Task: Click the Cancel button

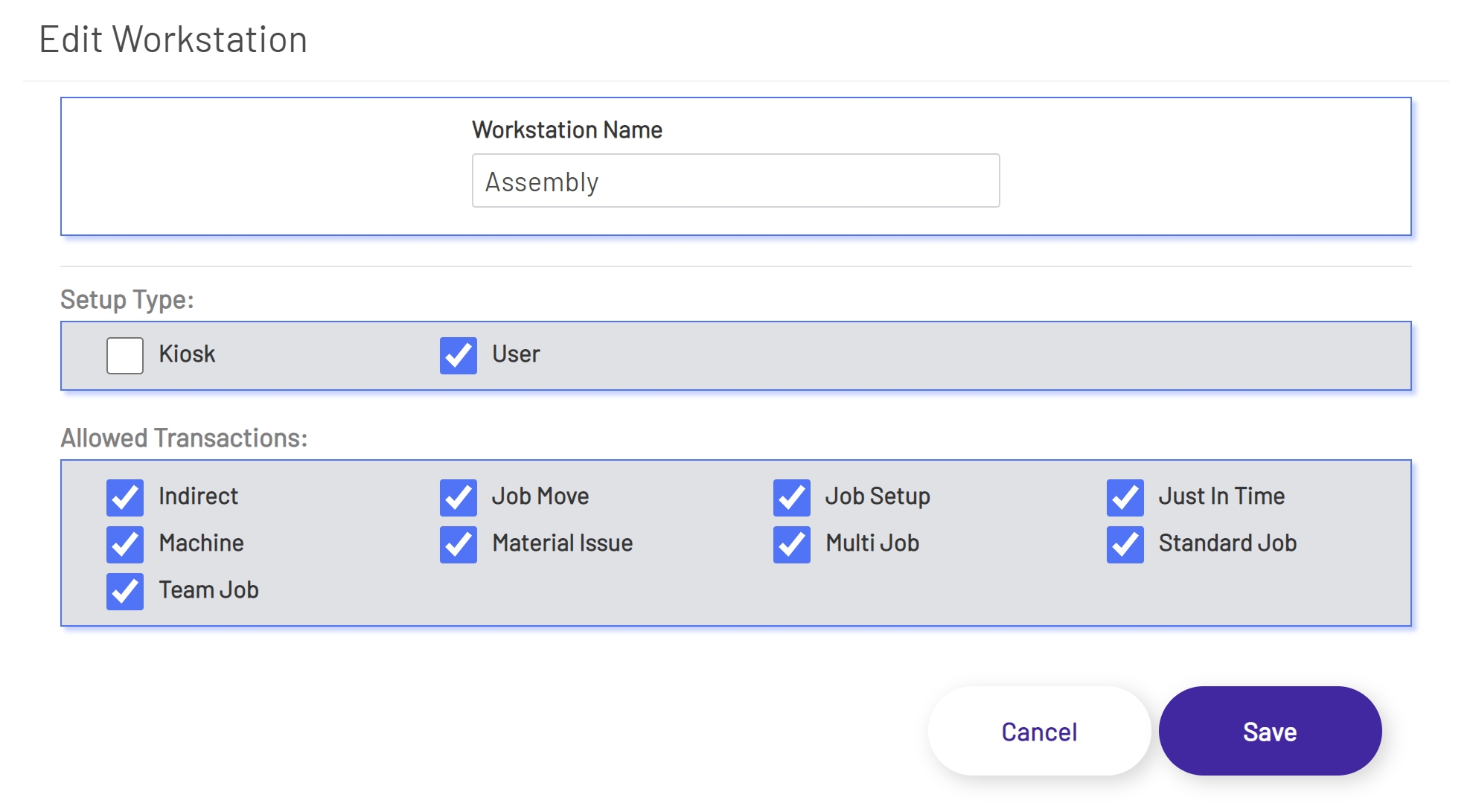Action: pyautogui.click(x=1039, y=731)
